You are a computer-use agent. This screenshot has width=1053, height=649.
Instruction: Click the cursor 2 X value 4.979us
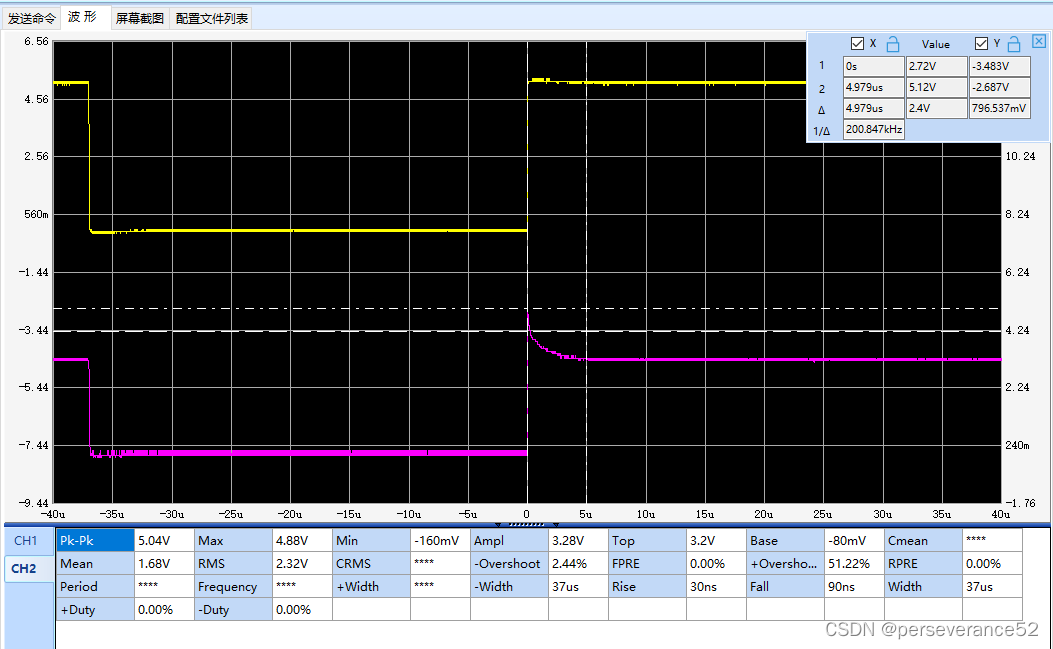pyautogui.click(x=874, y=87)
